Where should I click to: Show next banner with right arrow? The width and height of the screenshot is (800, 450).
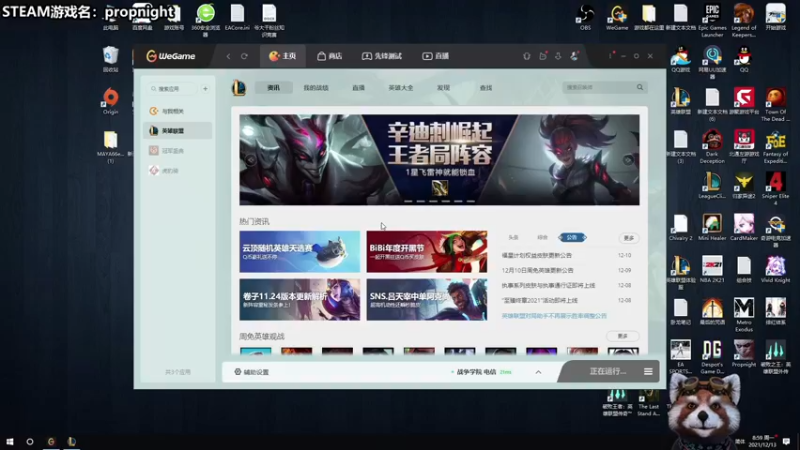point(628,160)
